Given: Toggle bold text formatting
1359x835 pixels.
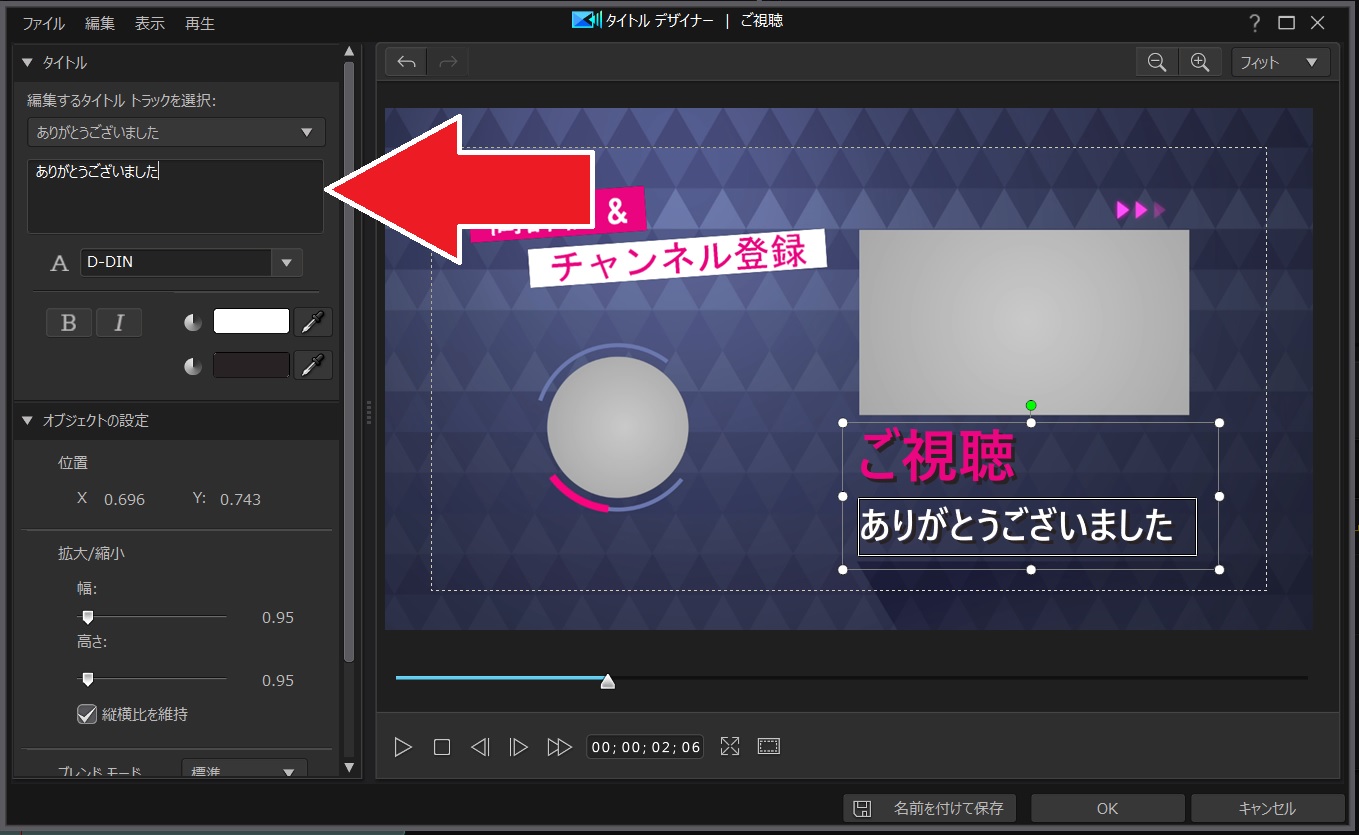Looking at the screenshot, I should [69, 322].
